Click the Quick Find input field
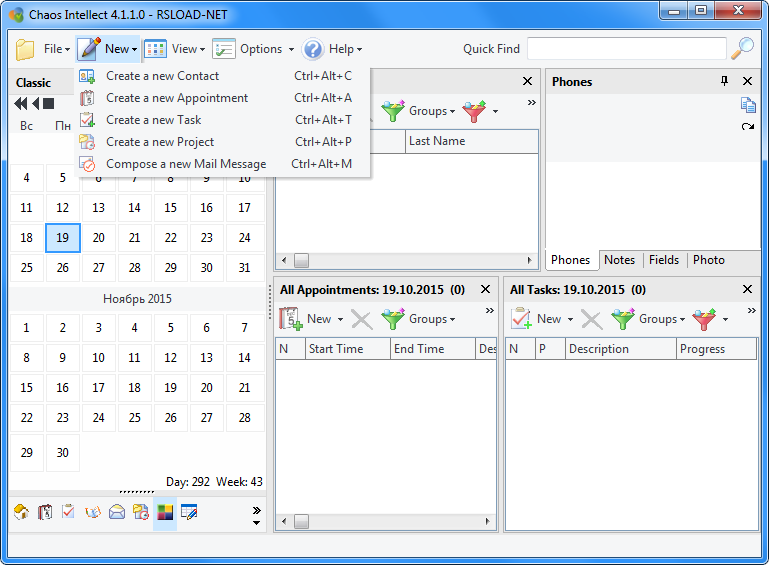Viewport: 769px width, 565px height. (627, 49)
